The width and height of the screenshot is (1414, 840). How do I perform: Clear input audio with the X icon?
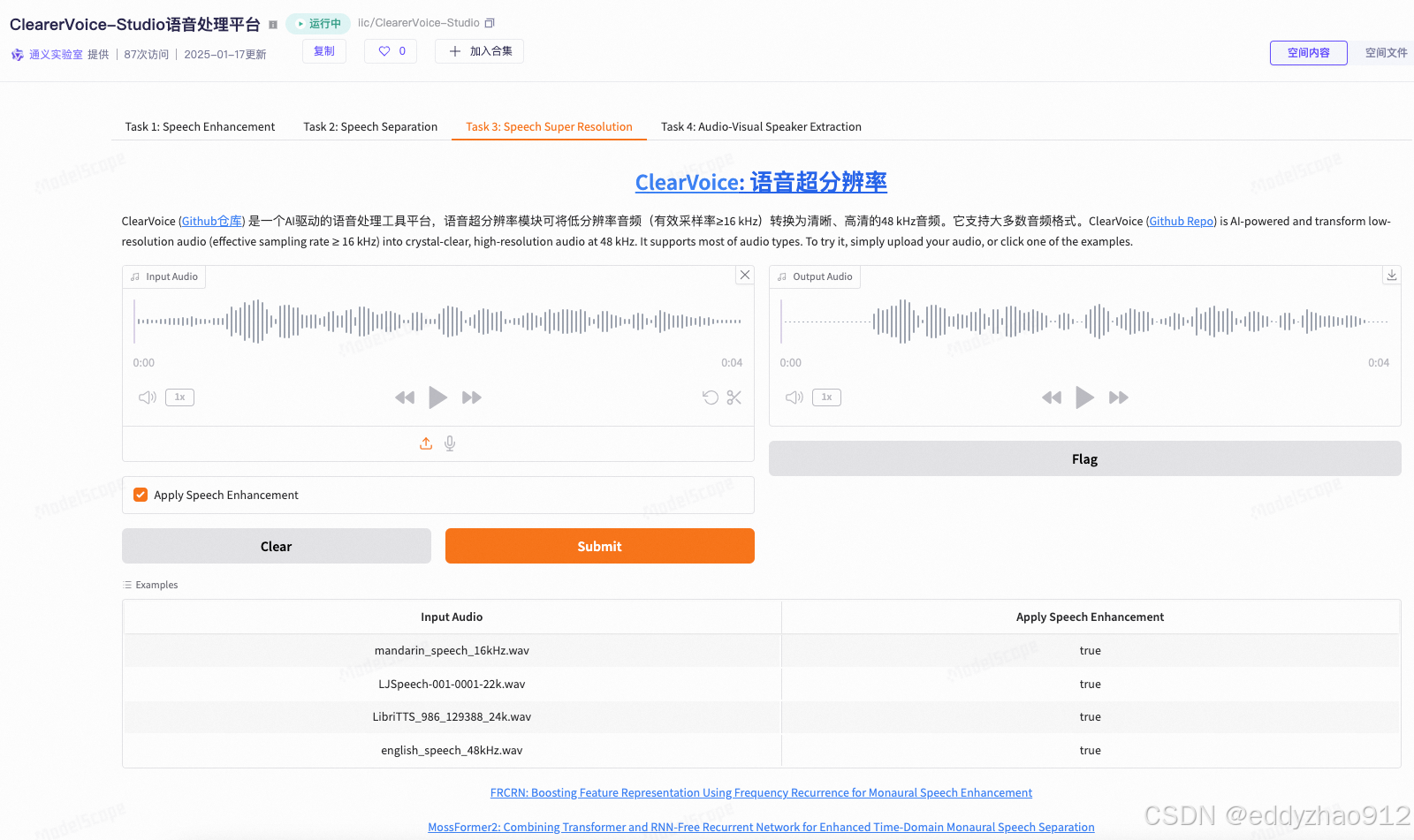[744, 275]
